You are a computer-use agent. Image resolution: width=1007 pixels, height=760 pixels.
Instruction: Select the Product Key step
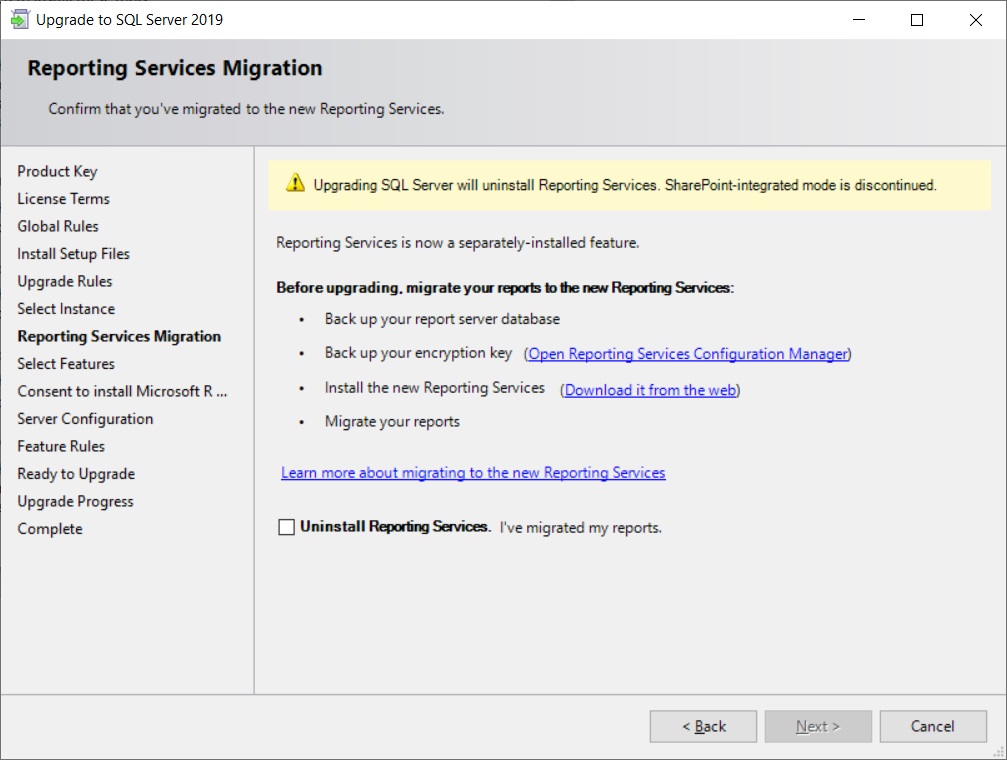(x=57, y=172)
